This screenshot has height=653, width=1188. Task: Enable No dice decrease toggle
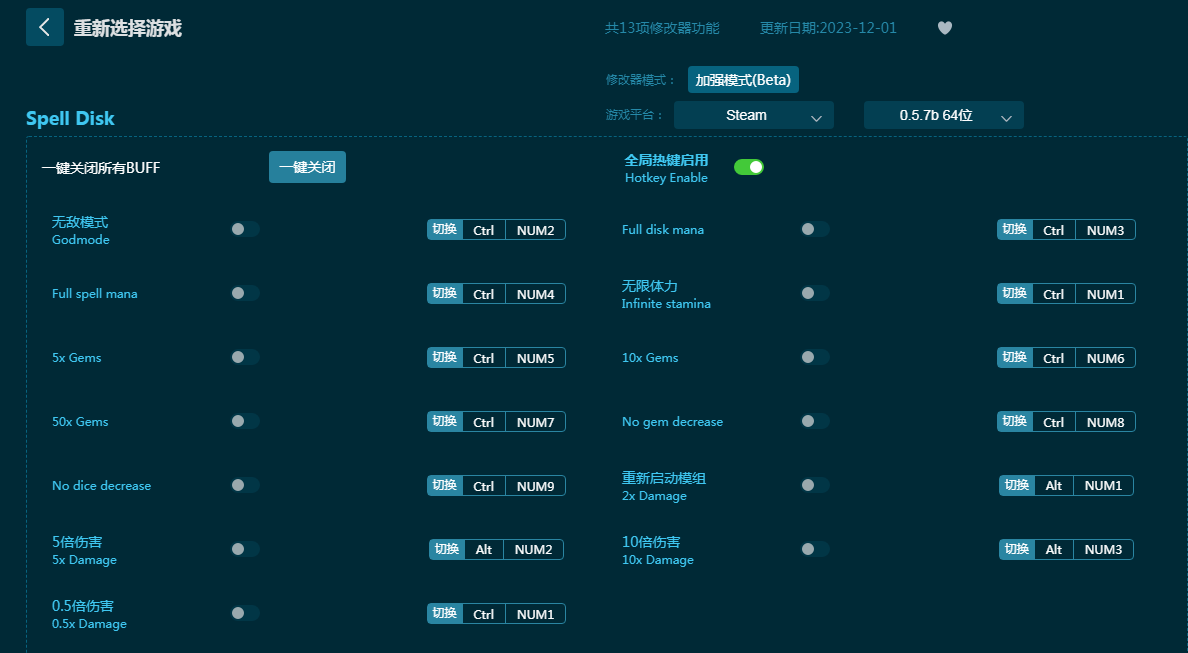244,485
